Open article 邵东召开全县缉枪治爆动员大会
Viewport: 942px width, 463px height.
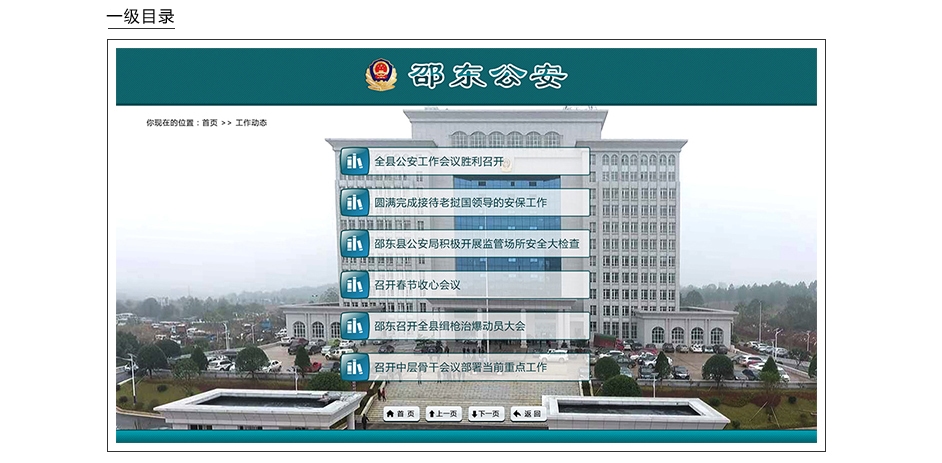(x=449, y=326)
